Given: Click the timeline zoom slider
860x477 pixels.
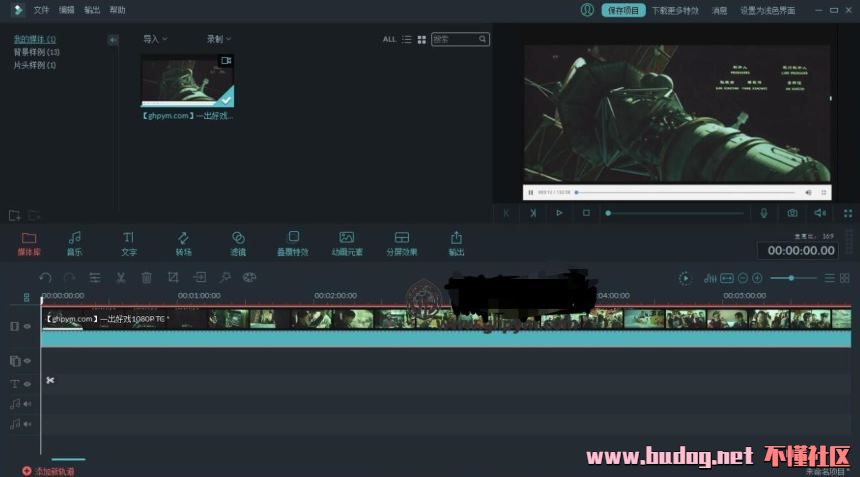Looking at the screenshot, I should [793, 279].
